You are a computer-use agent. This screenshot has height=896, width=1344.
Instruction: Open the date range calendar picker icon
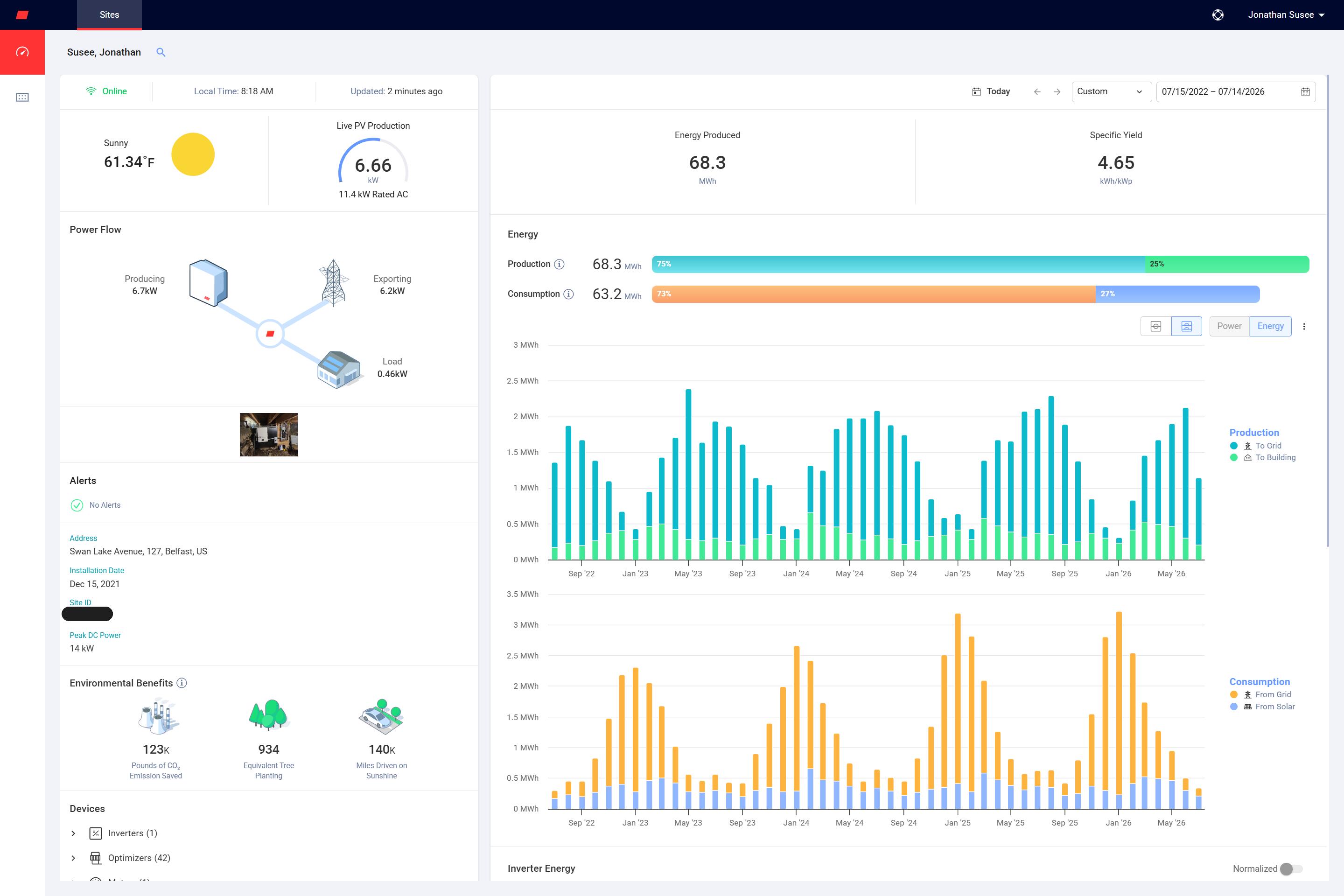pos(1305,91)
